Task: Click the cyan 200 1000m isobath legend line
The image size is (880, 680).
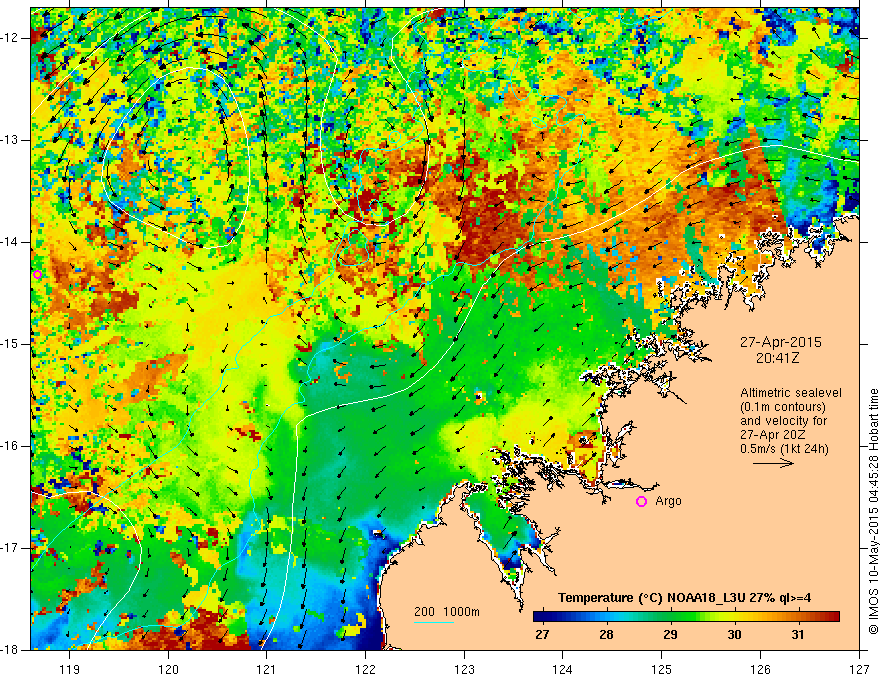Action: 433,622
